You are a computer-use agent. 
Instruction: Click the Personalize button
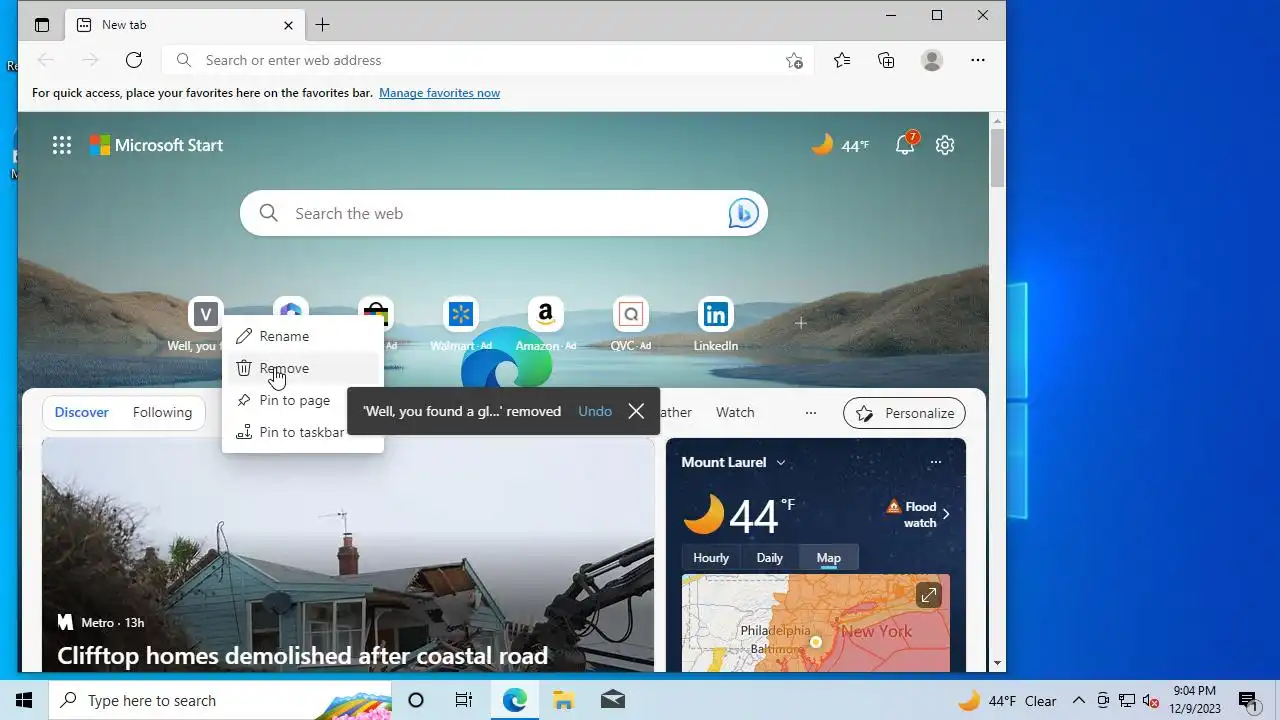pos(905,413)
